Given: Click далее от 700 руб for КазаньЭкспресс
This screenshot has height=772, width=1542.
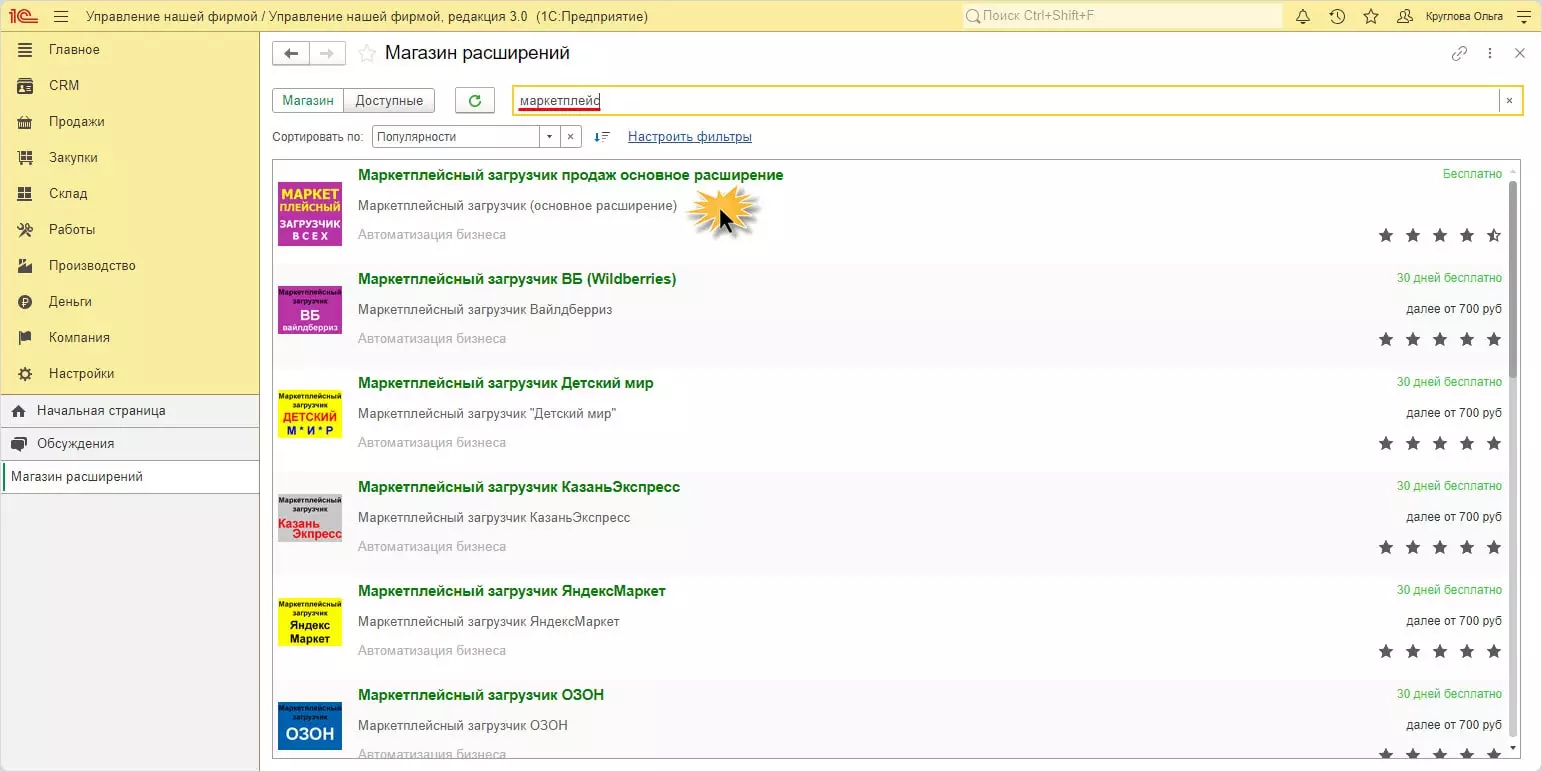Looking at the screenshot, I should tap(1454, 517).
